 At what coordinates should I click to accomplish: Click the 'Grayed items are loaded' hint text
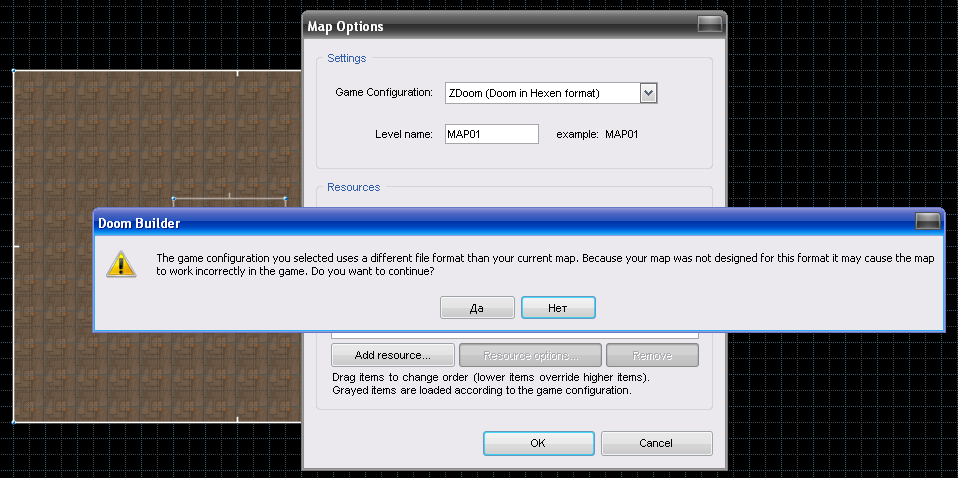click(481, 390)
